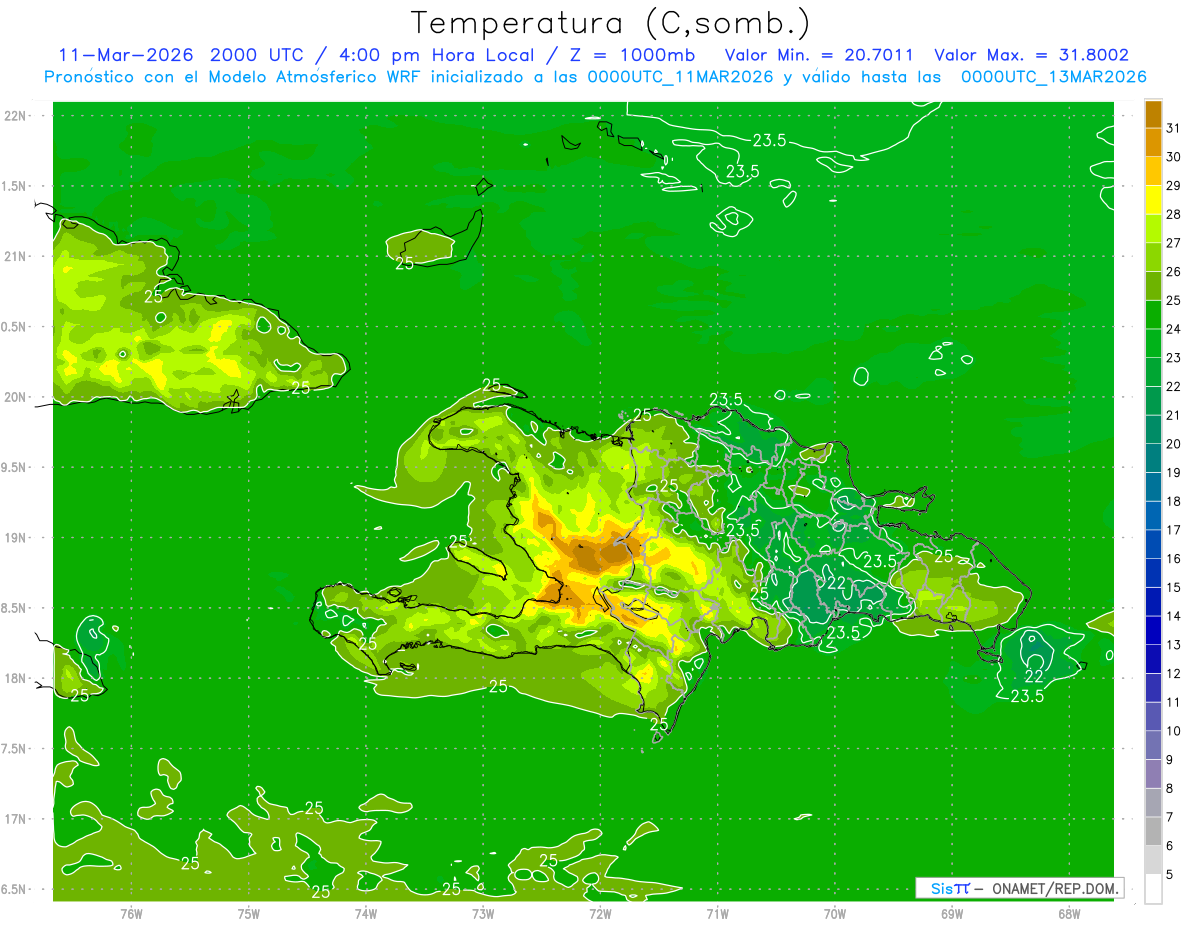
Task: Click the 'Sis' logo text in credit box
Action: pyautogui.click(x=940, y=888)
